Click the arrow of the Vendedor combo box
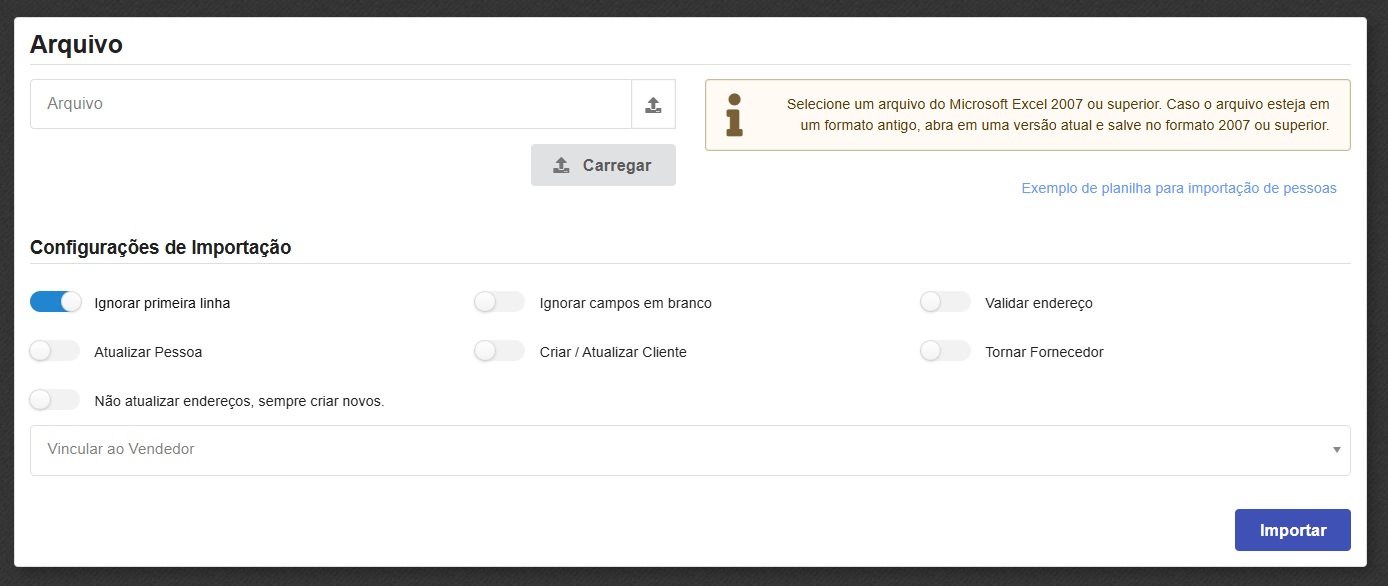The height and width of the screenshot is (586, 1388). (1336, 450)
